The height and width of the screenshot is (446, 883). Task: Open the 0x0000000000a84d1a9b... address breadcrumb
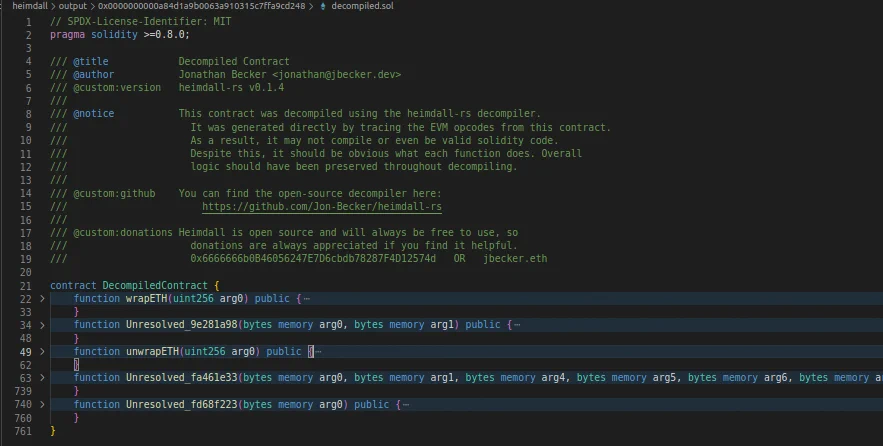tap(202, 6)
